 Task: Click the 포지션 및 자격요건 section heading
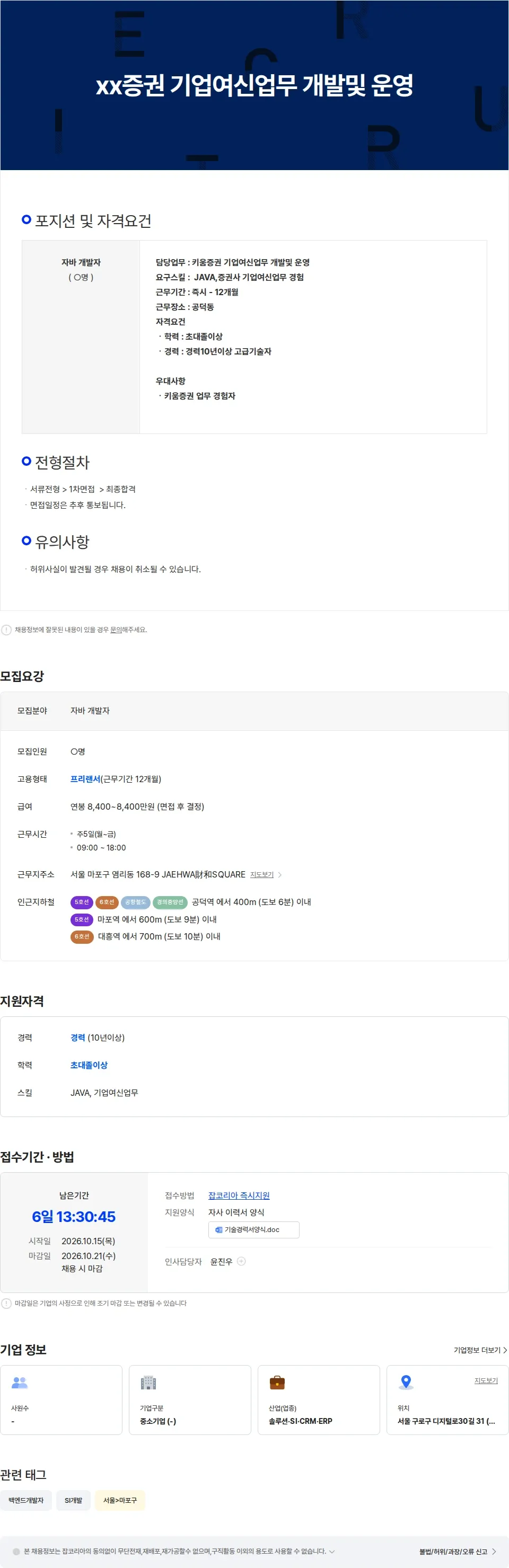[x=93, y=220]
